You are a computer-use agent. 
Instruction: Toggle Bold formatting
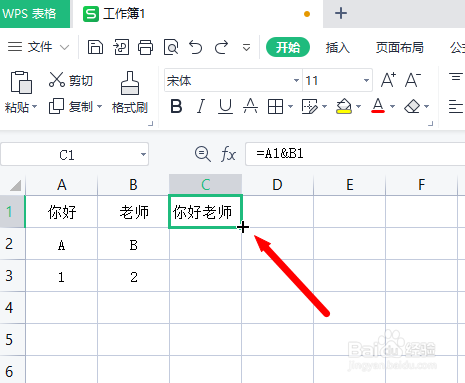pos(176,107)
